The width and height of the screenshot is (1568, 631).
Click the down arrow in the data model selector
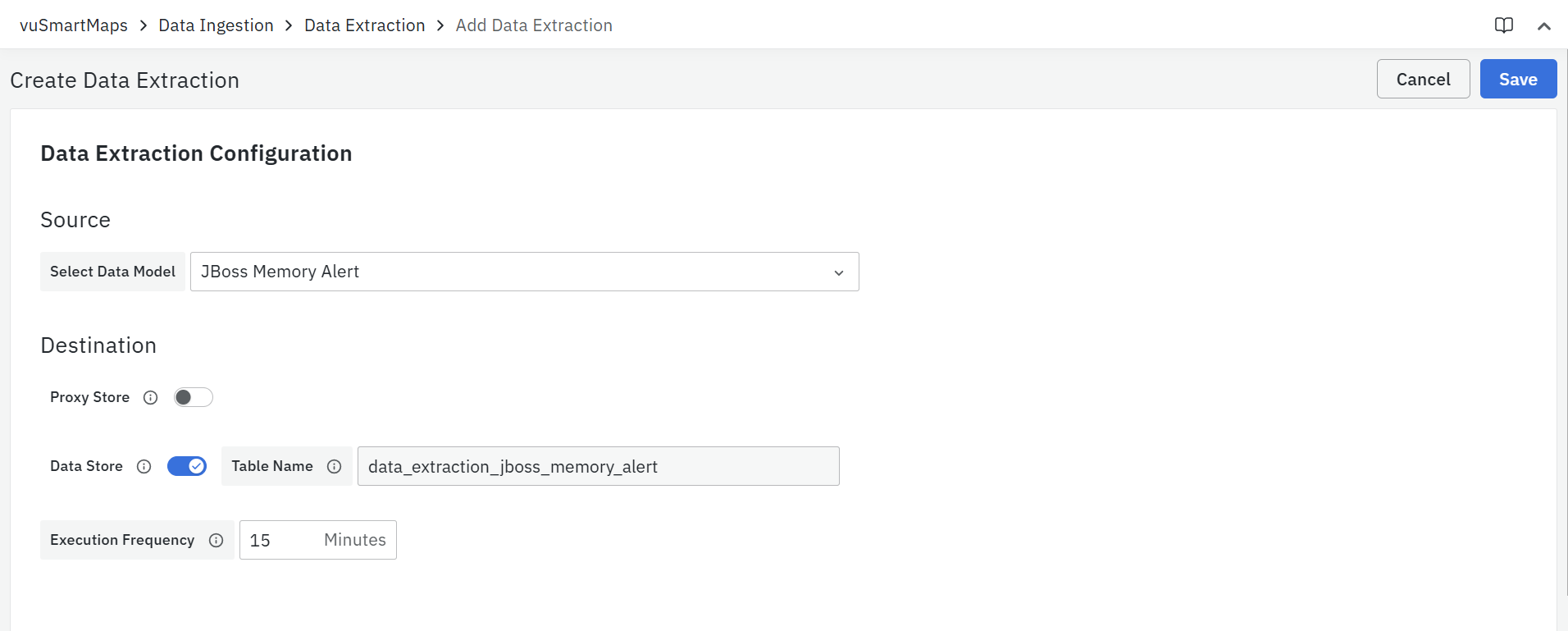[x=838, y=272]
